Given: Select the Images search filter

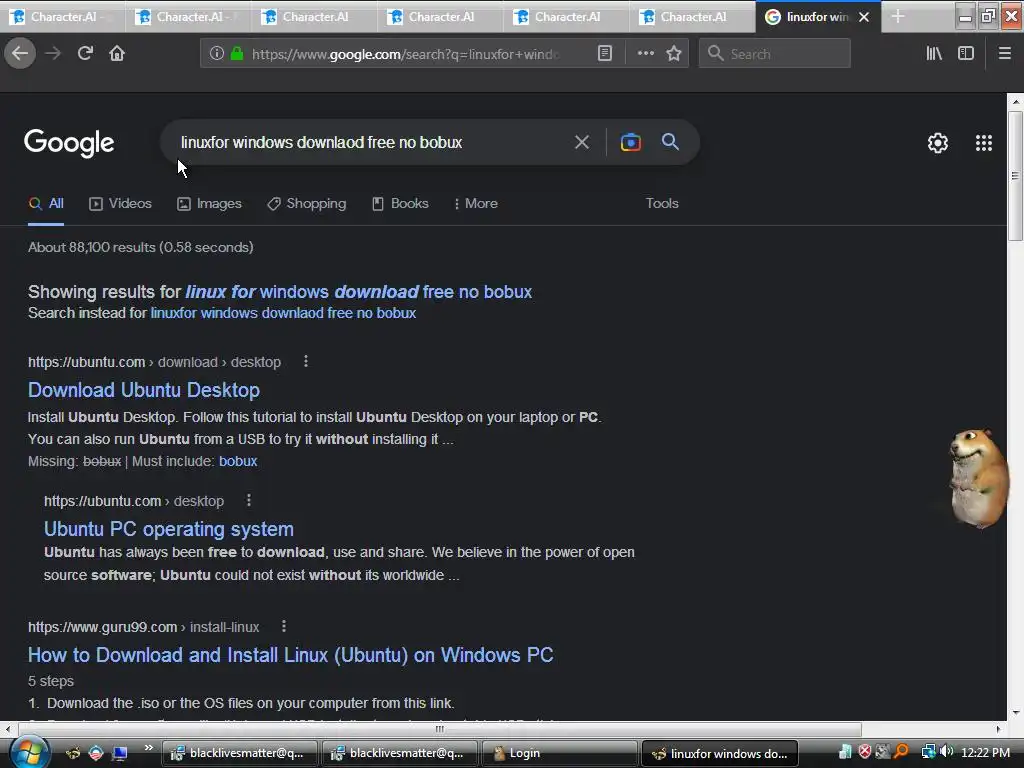Looking at the screenshot, I should 209,204.
